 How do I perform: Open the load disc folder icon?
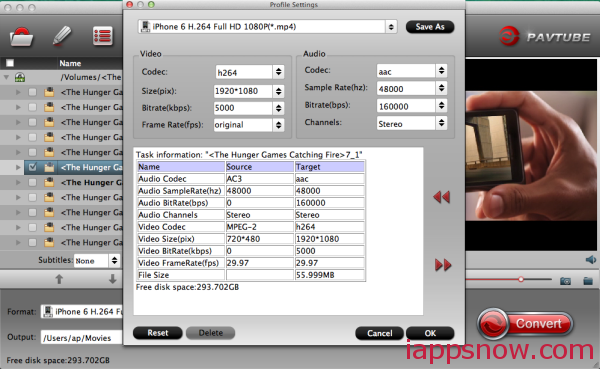click(x=21, y=37)
